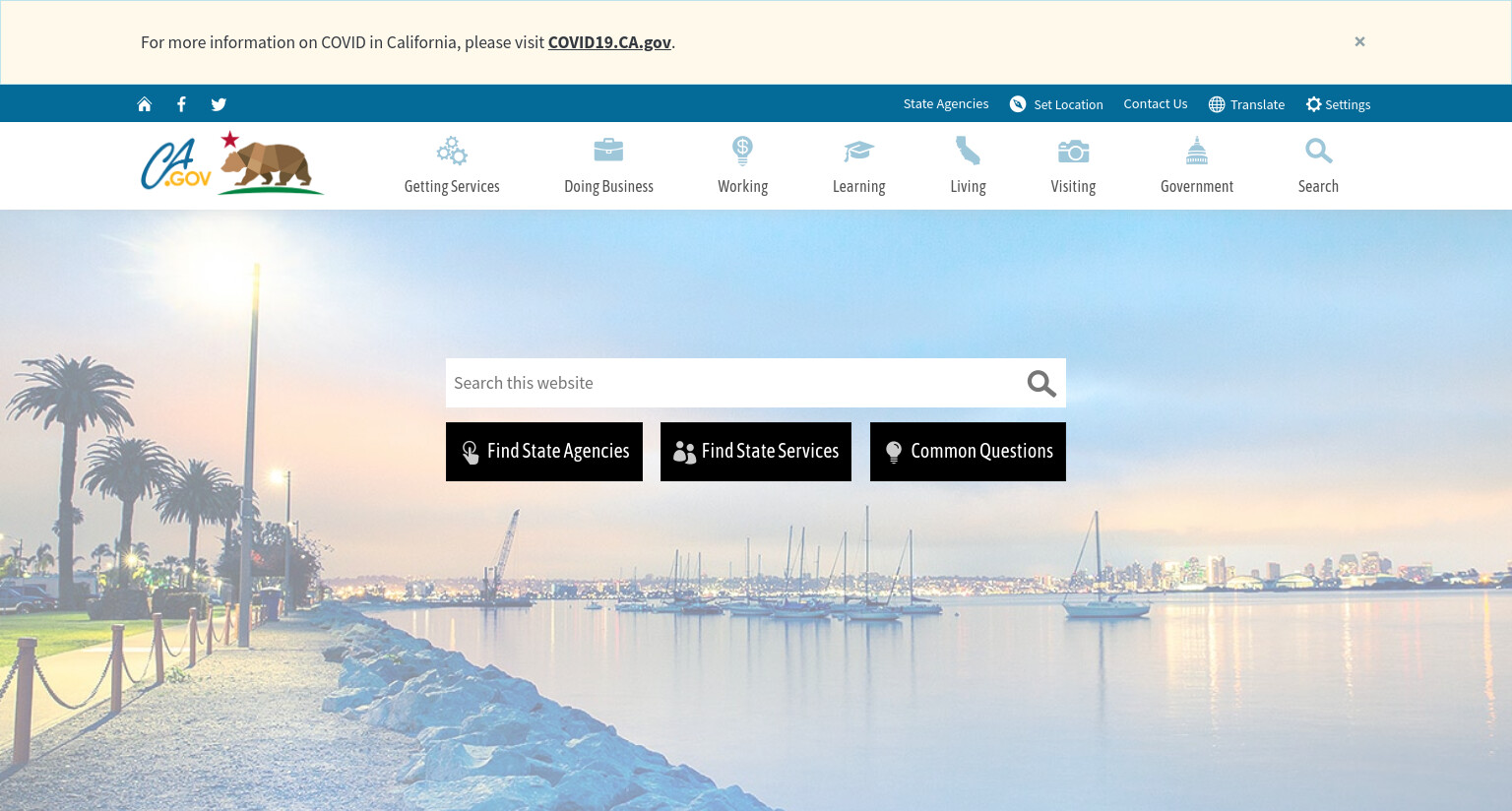Open the Learning menu label

pyautogui.click(x=858, y=186)
